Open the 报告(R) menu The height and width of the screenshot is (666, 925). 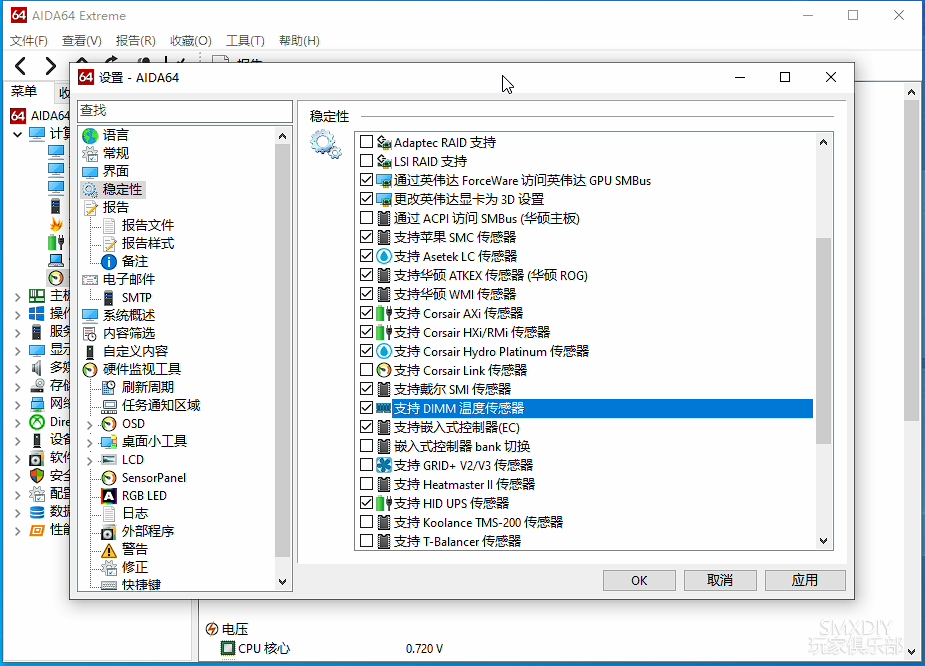pos(136,41)
